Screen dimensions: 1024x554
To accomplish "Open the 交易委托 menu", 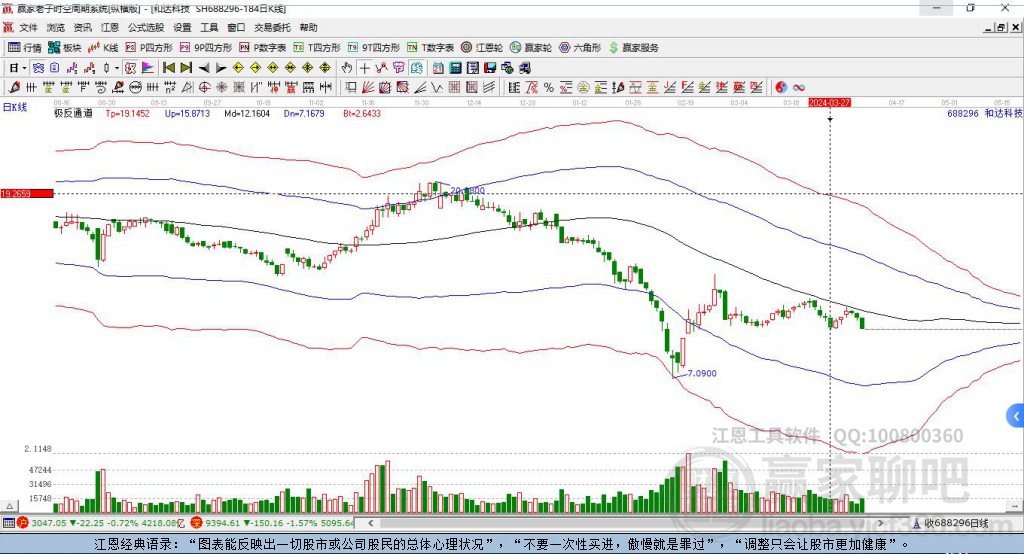I will tap(272, 27).
